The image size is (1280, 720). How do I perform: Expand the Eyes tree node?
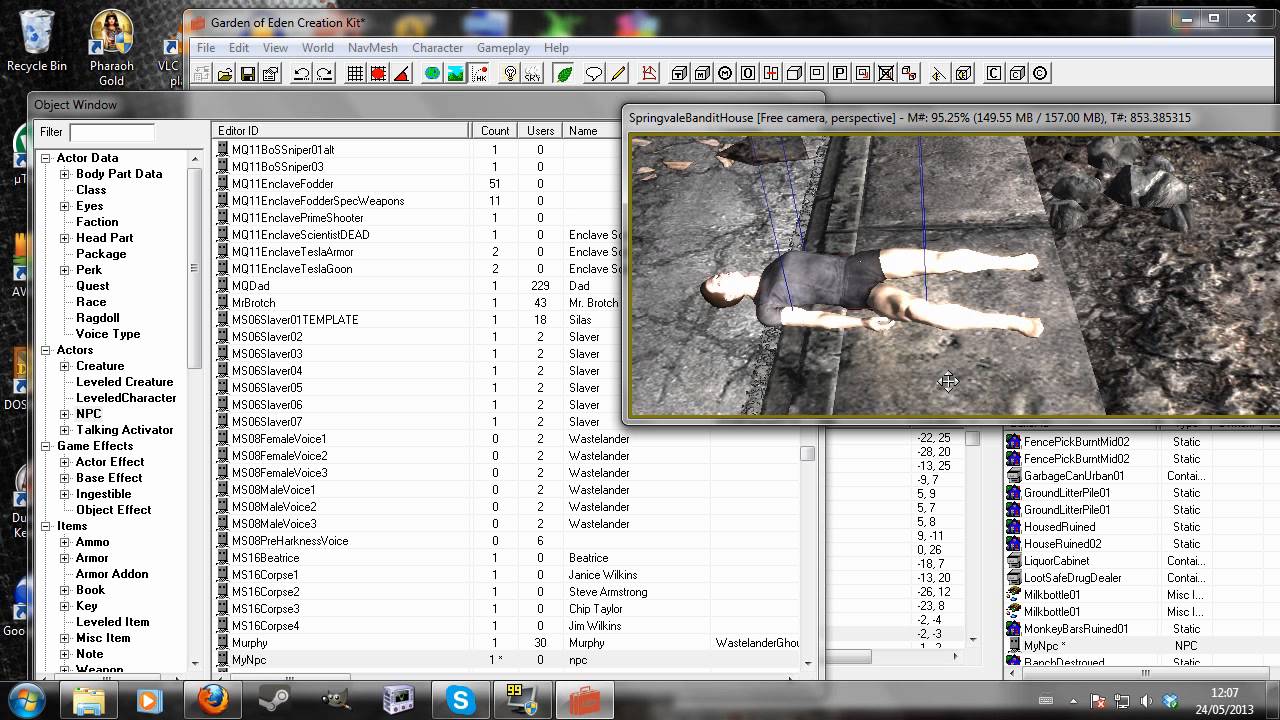click(65, 206)
